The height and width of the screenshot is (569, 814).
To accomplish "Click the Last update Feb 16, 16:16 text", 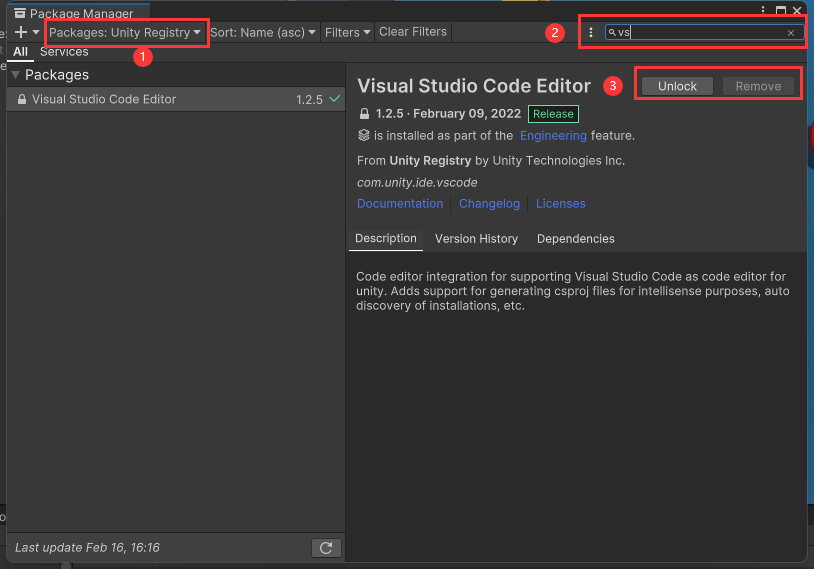I will click(x=87, y=548).
